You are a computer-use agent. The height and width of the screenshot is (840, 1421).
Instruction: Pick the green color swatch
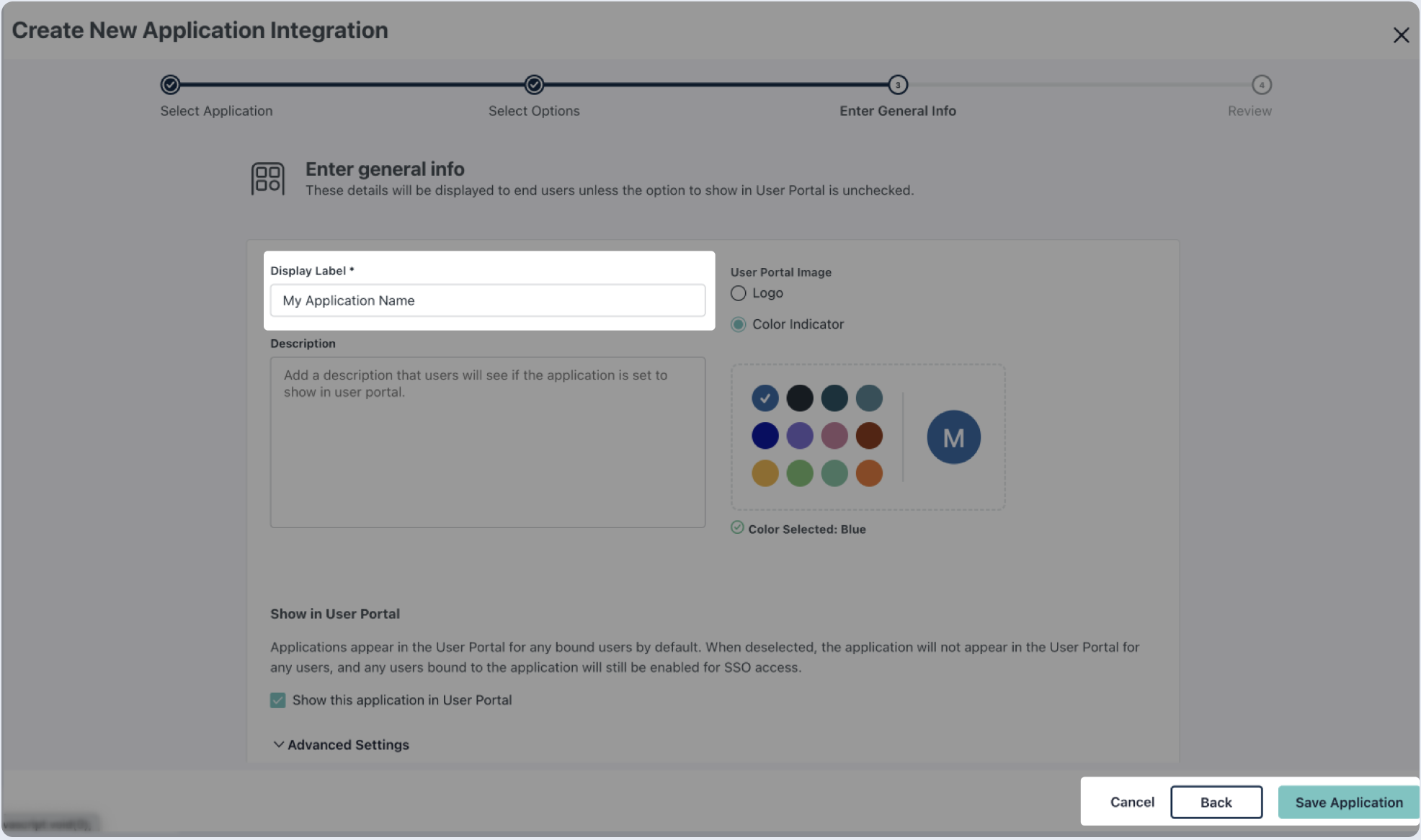click(x=799, y=473)
